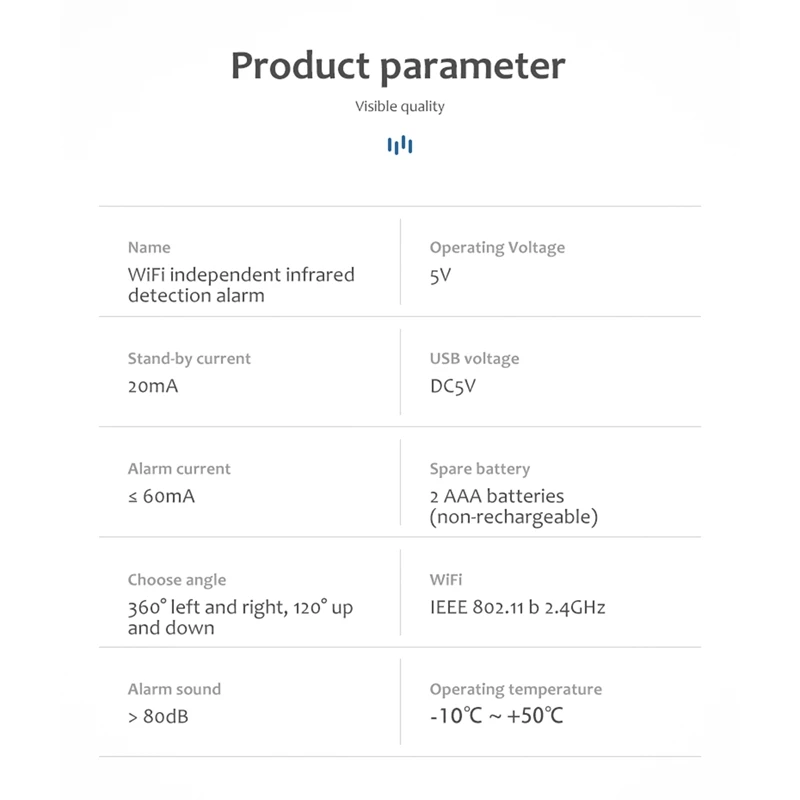Click the "≤ 60mA" value
Screen dimensions: 800x800
pyautogui.click(x=161, y=496)
